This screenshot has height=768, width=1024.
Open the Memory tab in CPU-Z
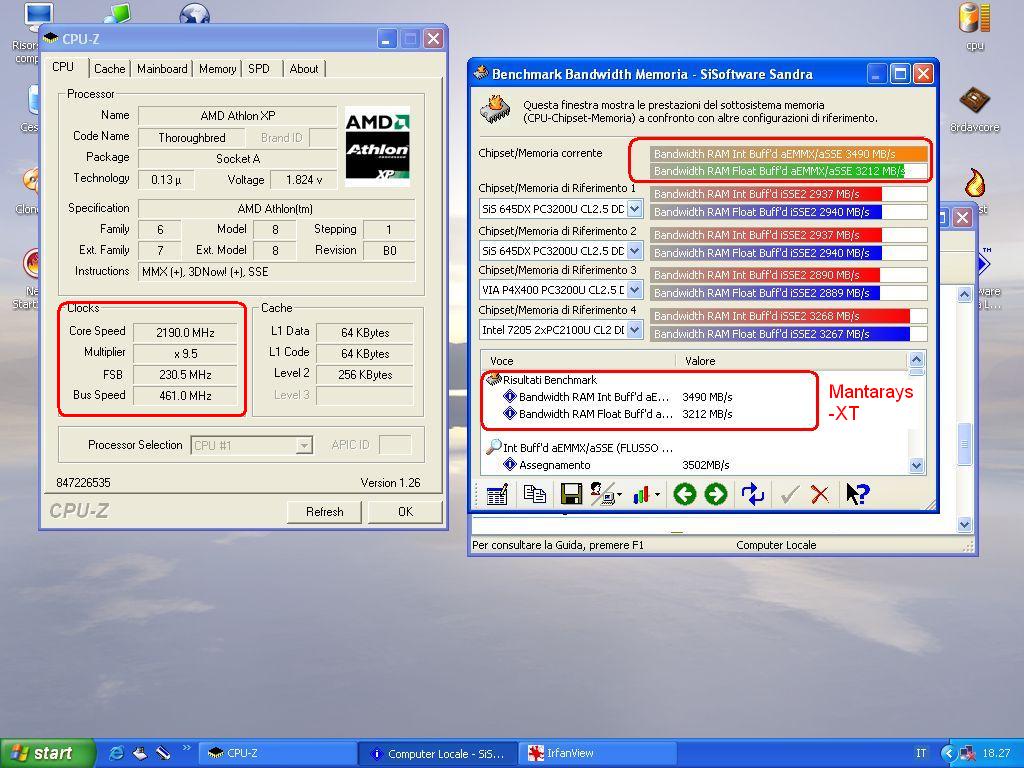[217, 69]
